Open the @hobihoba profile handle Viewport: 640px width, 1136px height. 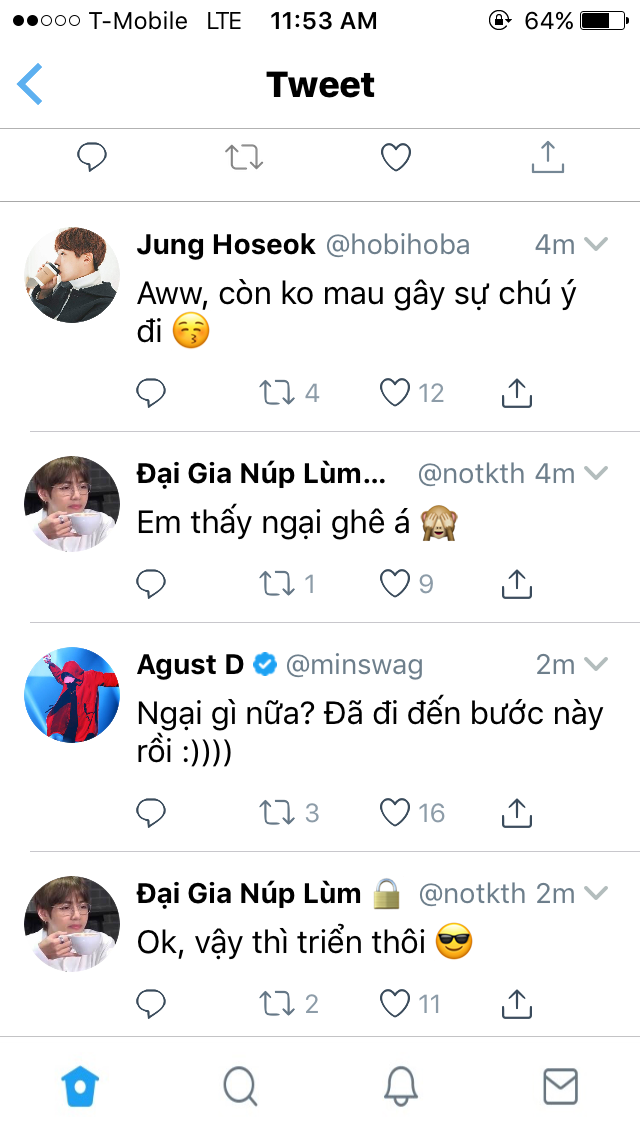[x=397, y=245]
